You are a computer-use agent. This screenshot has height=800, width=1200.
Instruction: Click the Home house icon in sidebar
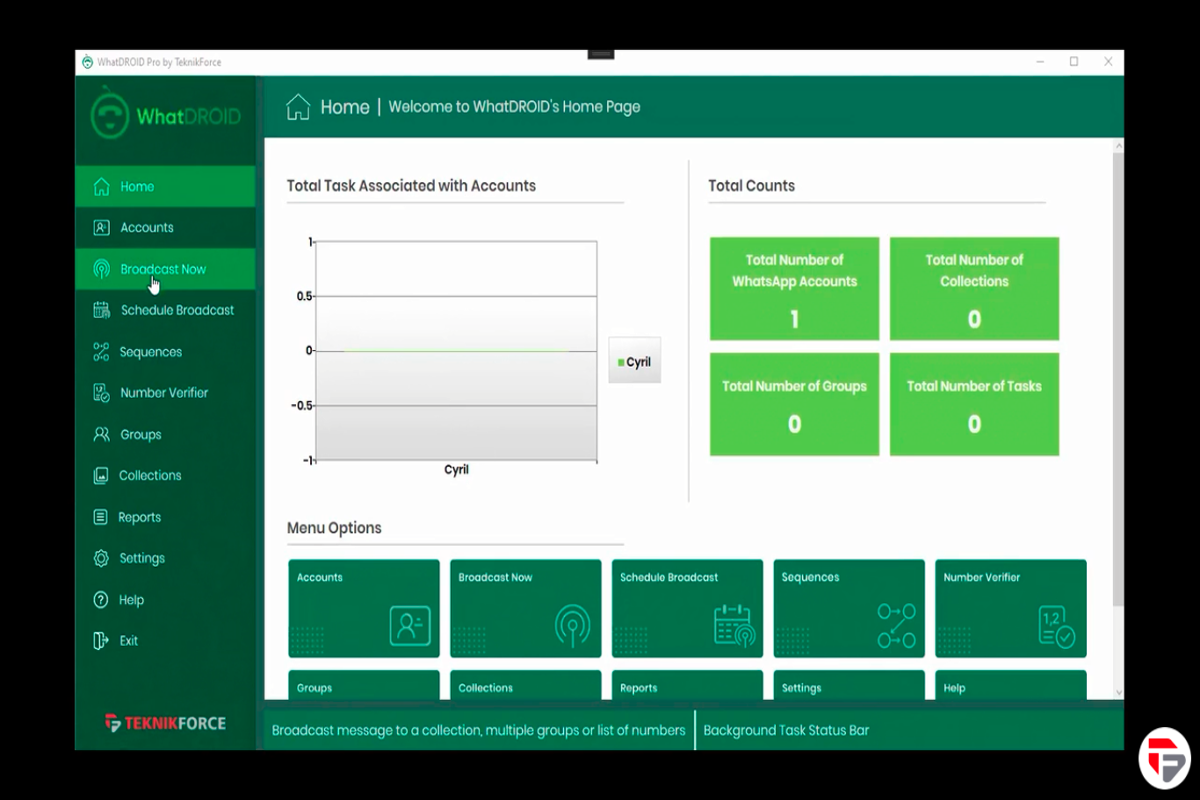point(101,187)
